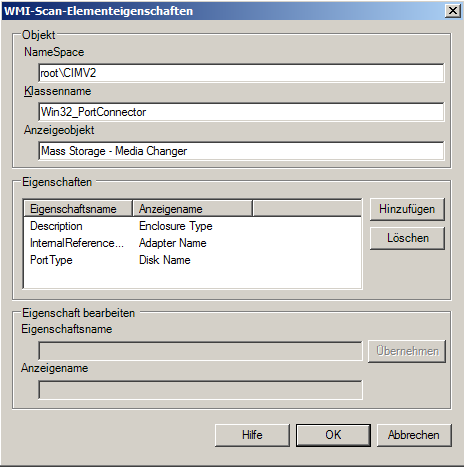Click the Hinzufügen button

[407, 209]
